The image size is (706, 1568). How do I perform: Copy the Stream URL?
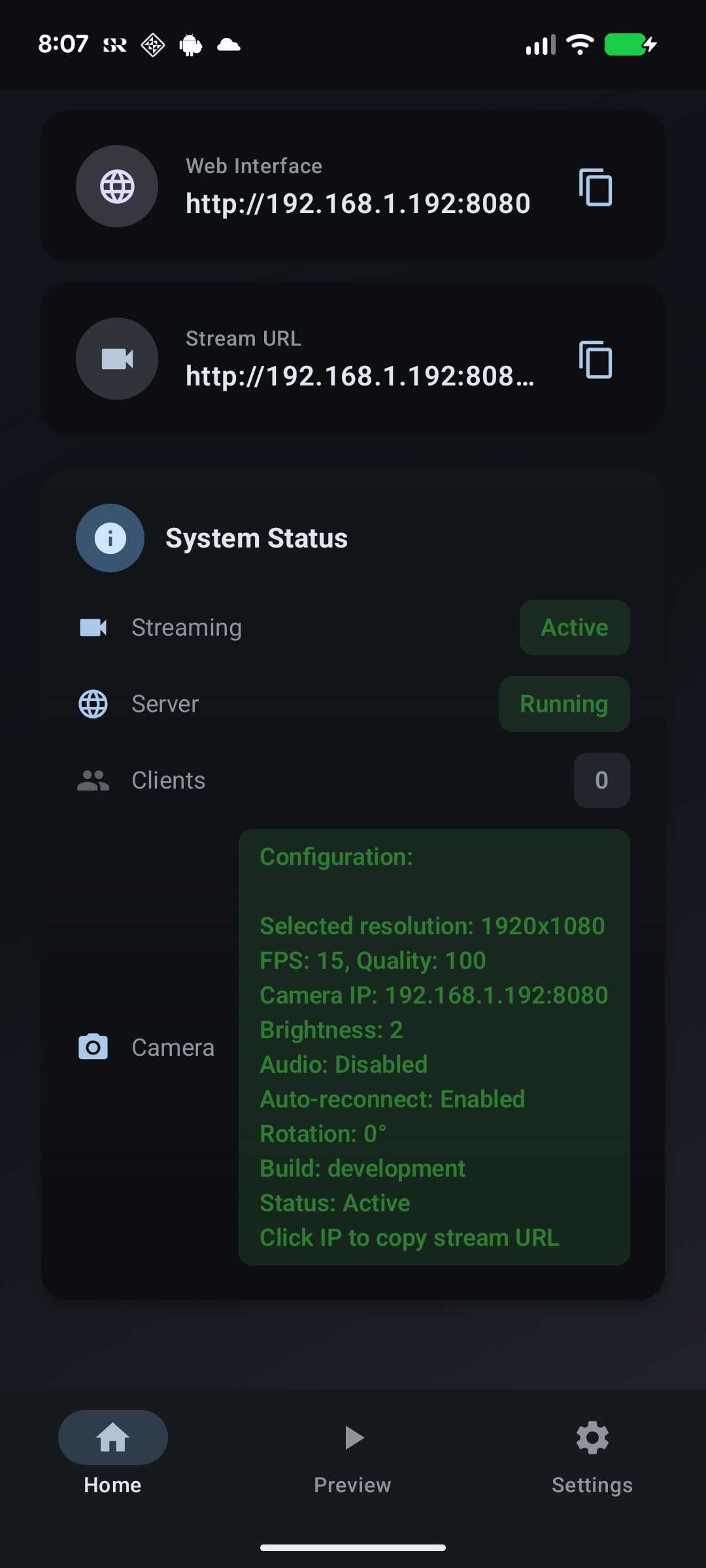tap(595, 360)
